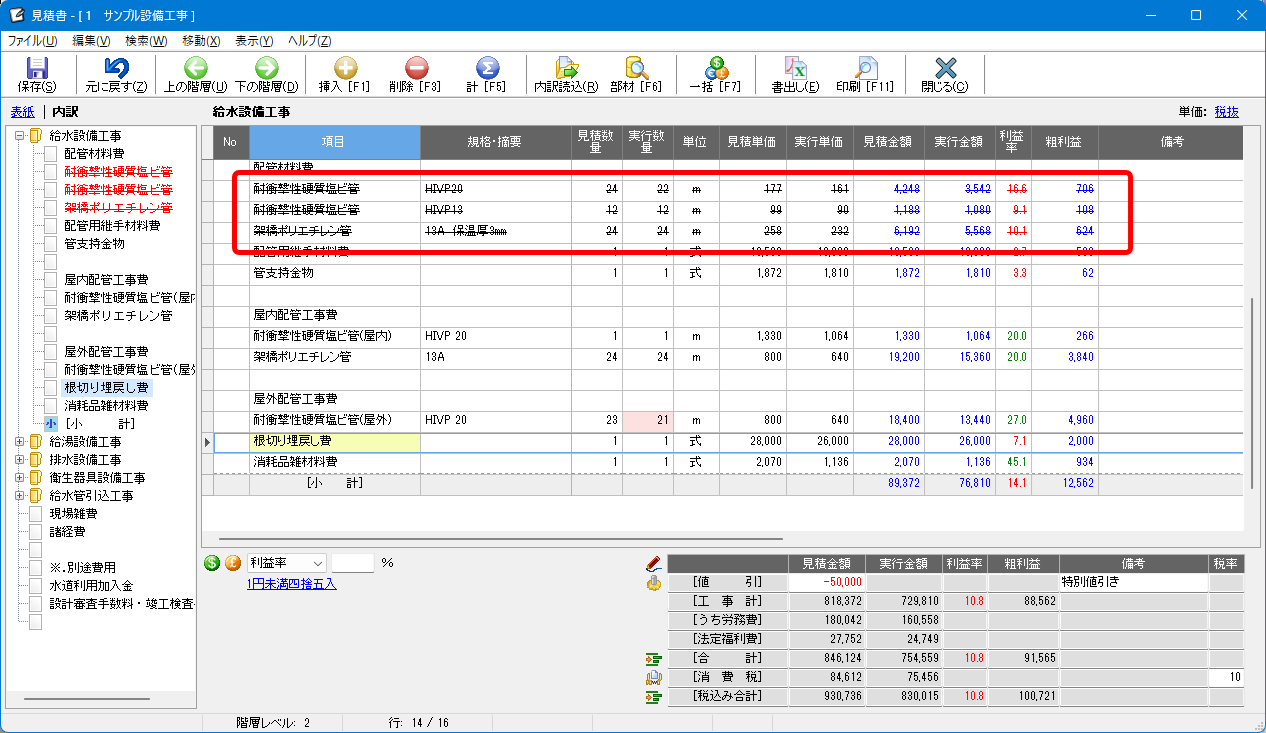Select 現場雑費 in the tree
Image resolution: width=1266 pixels, height=733 pixels.
pos(73,514)
